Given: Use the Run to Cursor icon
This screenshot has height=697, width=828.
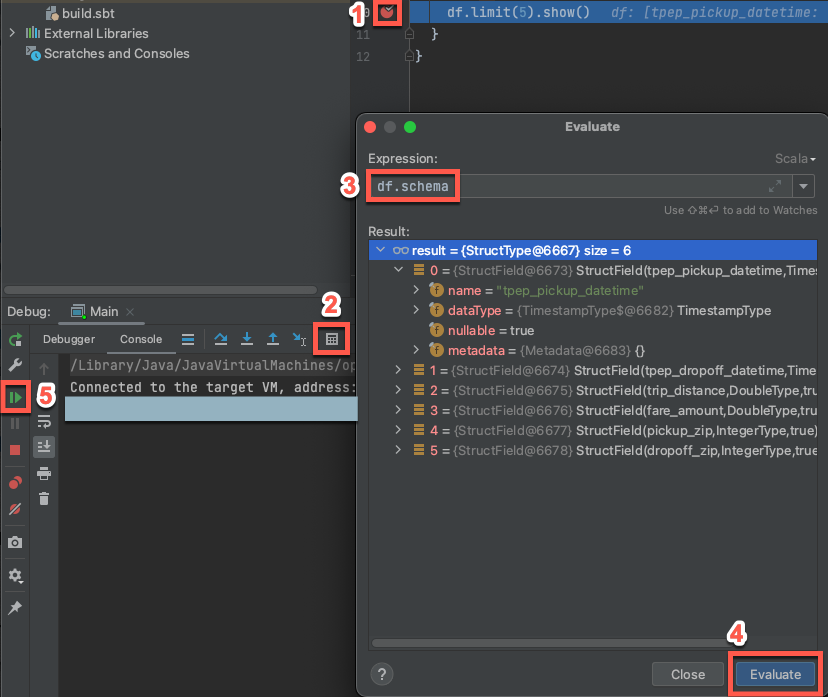Looking at the screenshot, I should [298, 339].
